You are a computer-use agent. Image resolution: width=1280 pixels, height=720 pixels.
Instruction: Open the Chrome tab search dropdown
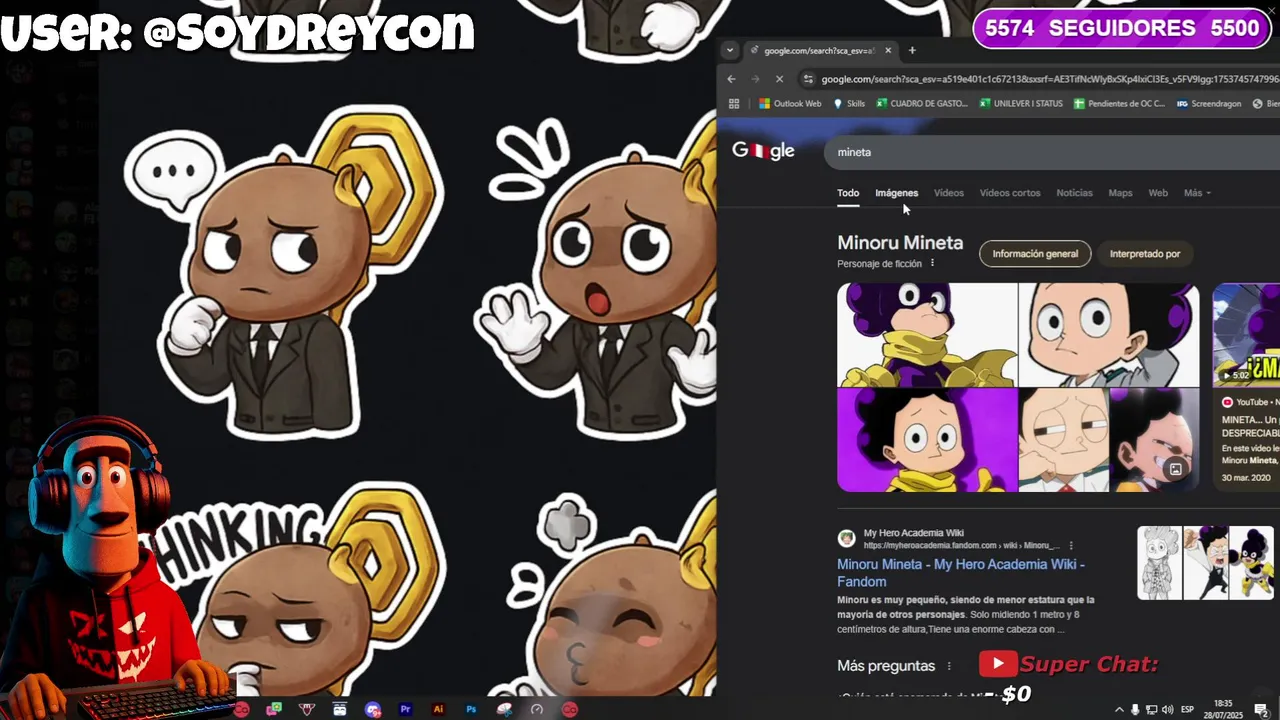pyautogui.click(x=730, y=50)
